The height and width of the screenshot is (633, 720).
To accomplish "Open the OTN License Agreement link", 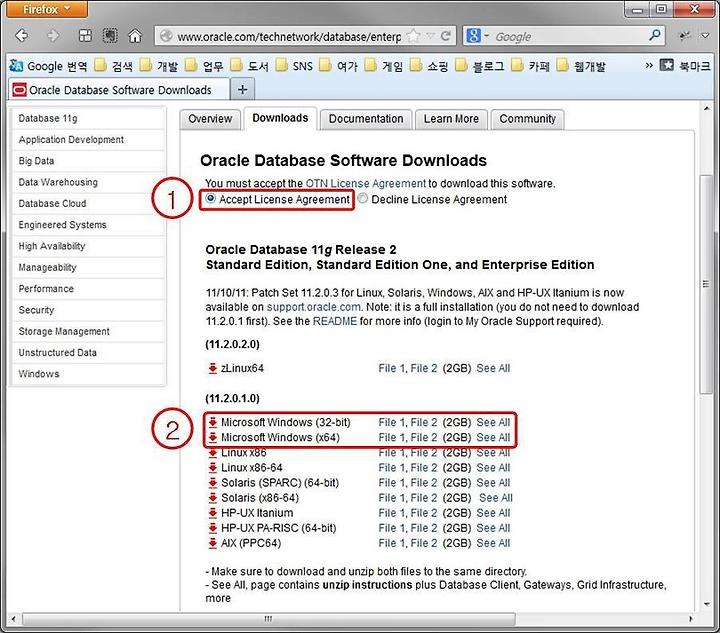I will tap(366, 183).
